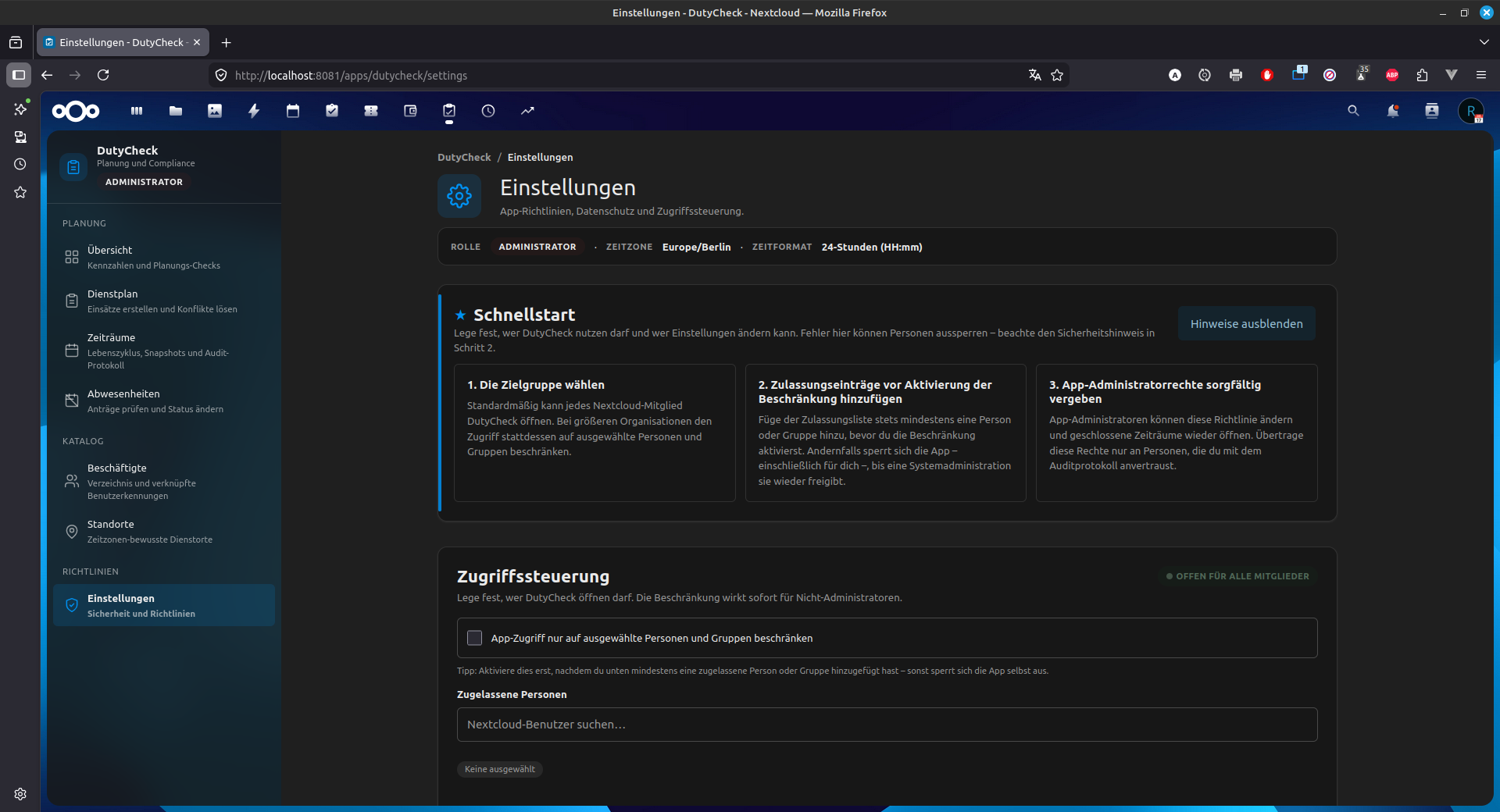
Task: Open Firefox sidebar settings gear
Action: pyautogui.click(x=20, y=794)
